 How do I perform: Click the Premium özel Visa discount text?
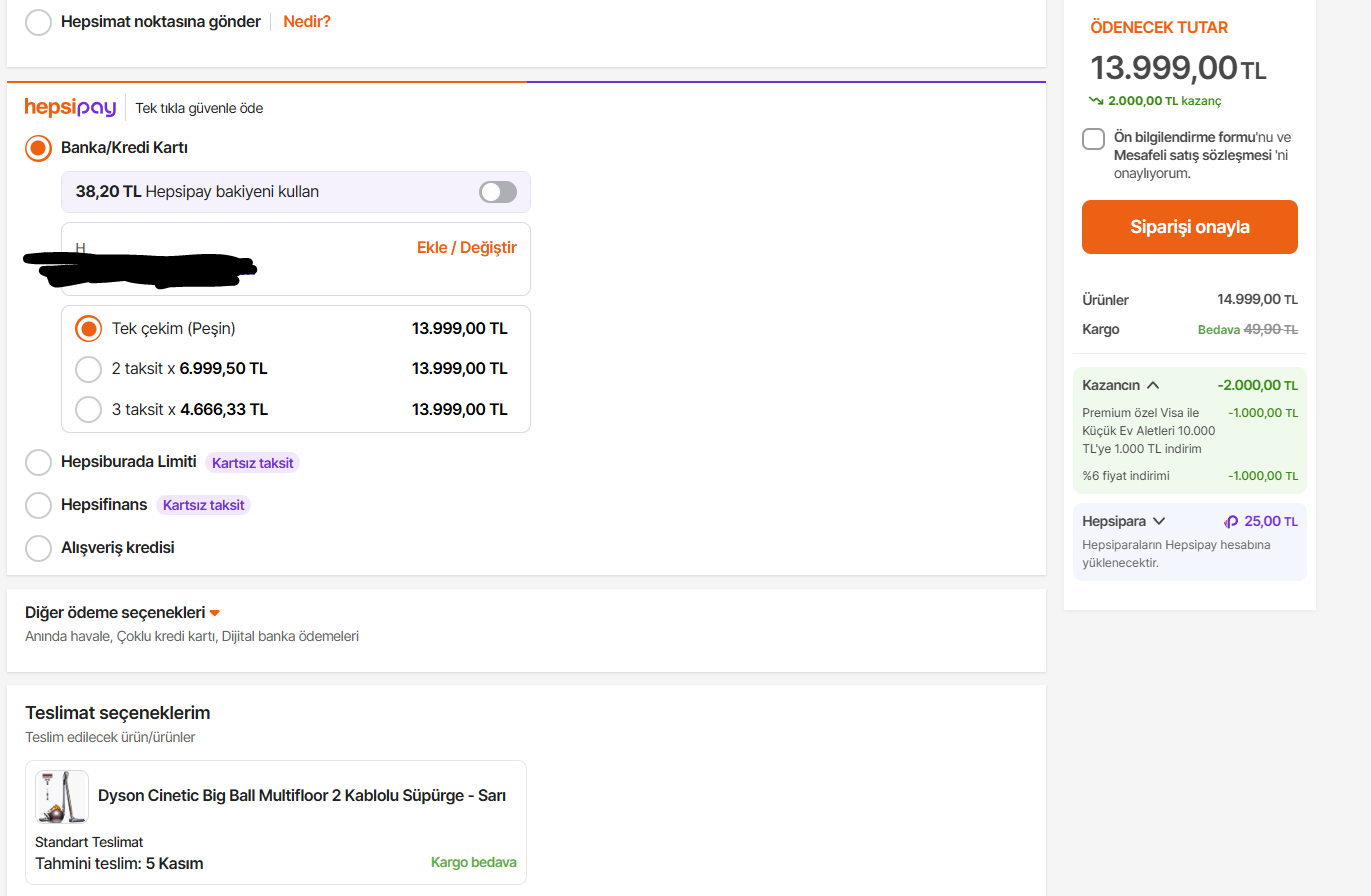(x=1149, y=431)
